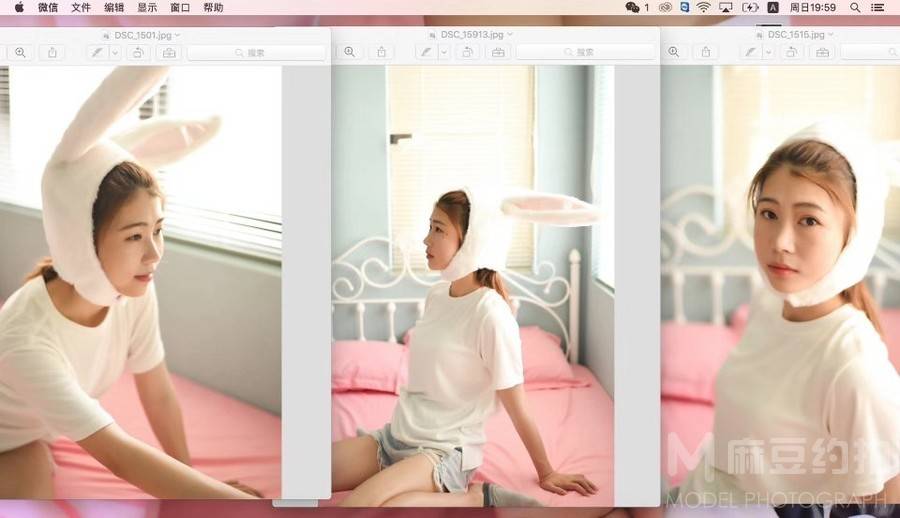The image size is (900, 518).
Task: Show markup toolbox in DSC_1515.jpg window
Action: tap(823, 52)
